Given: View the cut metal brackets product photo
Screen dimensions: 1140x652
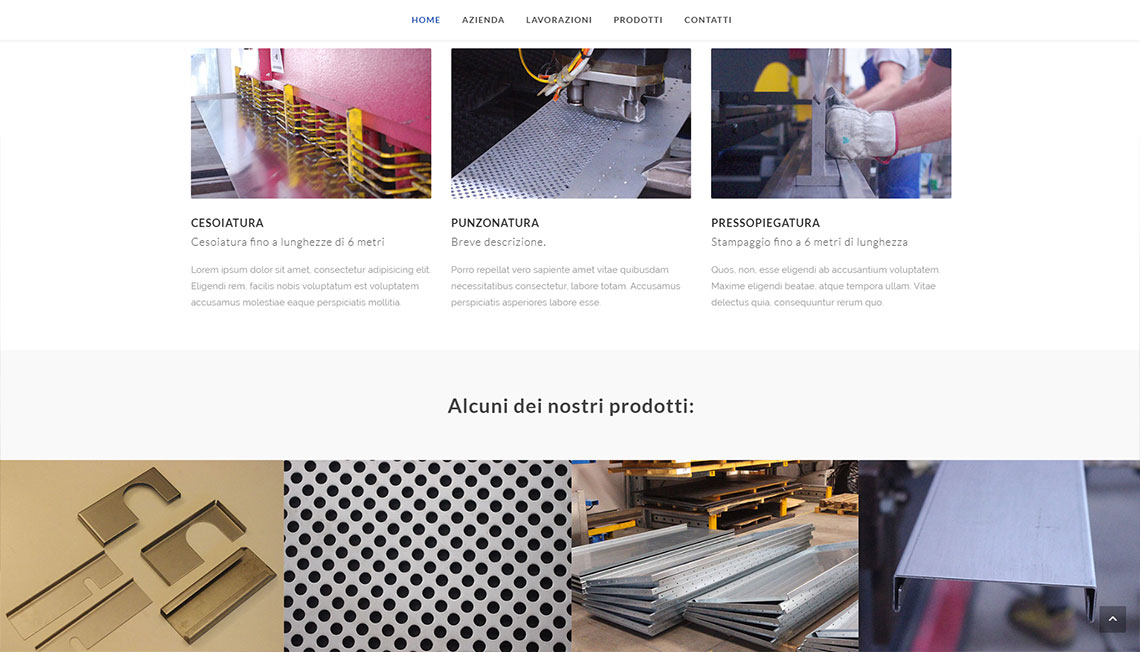Looking at the screenshot, I should coord(142,556).
